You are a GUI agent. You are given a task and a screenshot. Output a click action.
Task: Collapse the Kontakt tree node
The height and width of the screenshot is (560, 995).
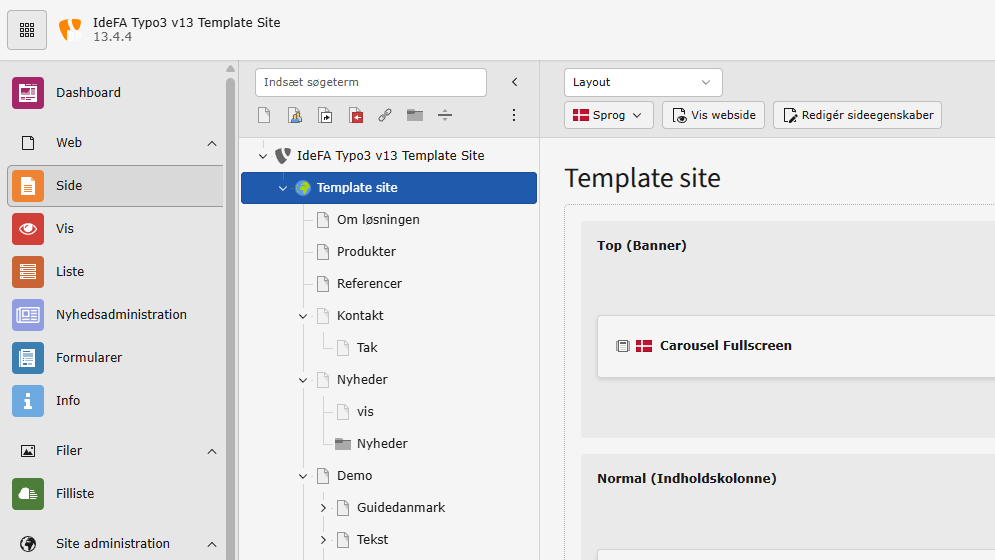point(303,316)
